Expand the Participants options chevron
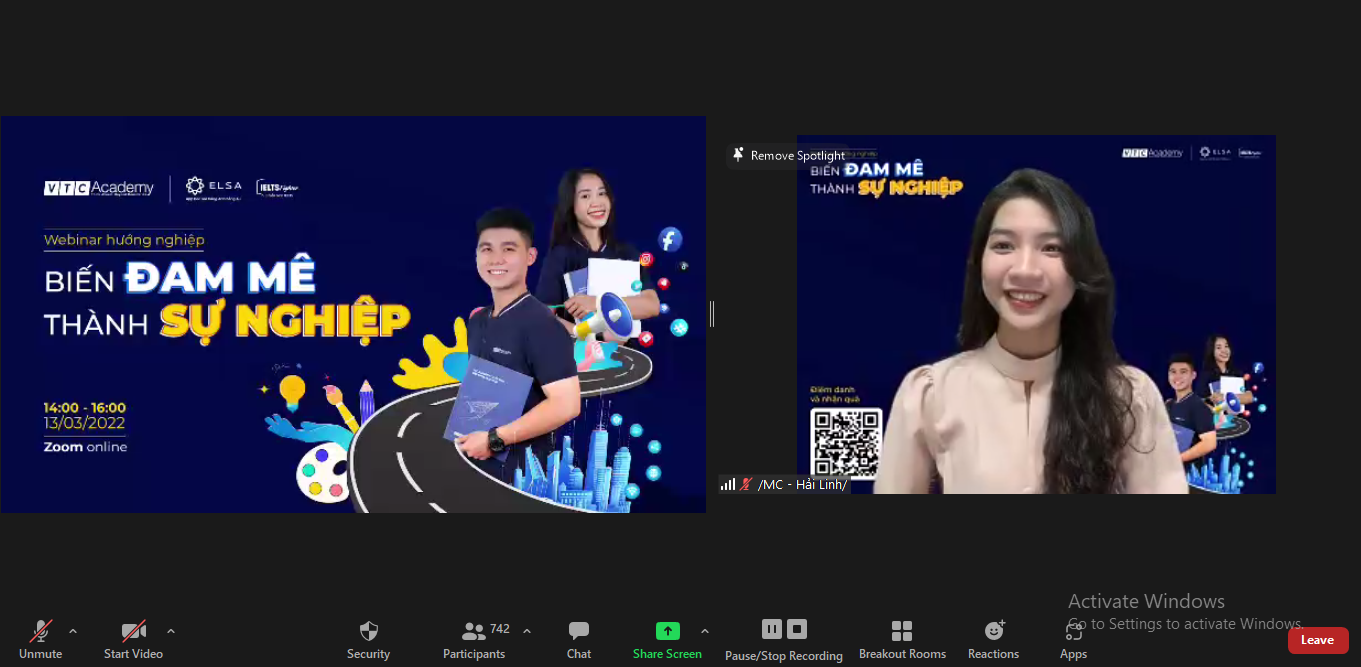The image size is (1361, 667). click(527, 631)
